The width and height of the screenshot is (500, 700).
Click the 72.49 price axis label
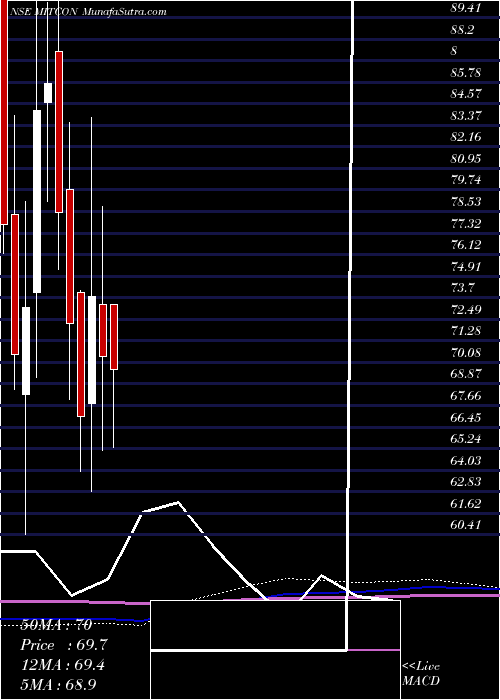click(x=466, y=309)
